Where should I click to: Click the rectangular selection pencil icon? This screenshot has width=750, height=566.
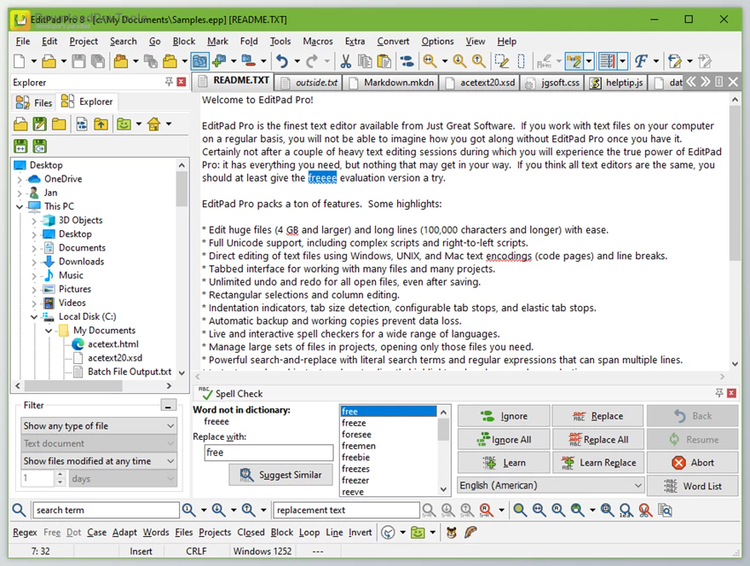click(x=502, y=61)
